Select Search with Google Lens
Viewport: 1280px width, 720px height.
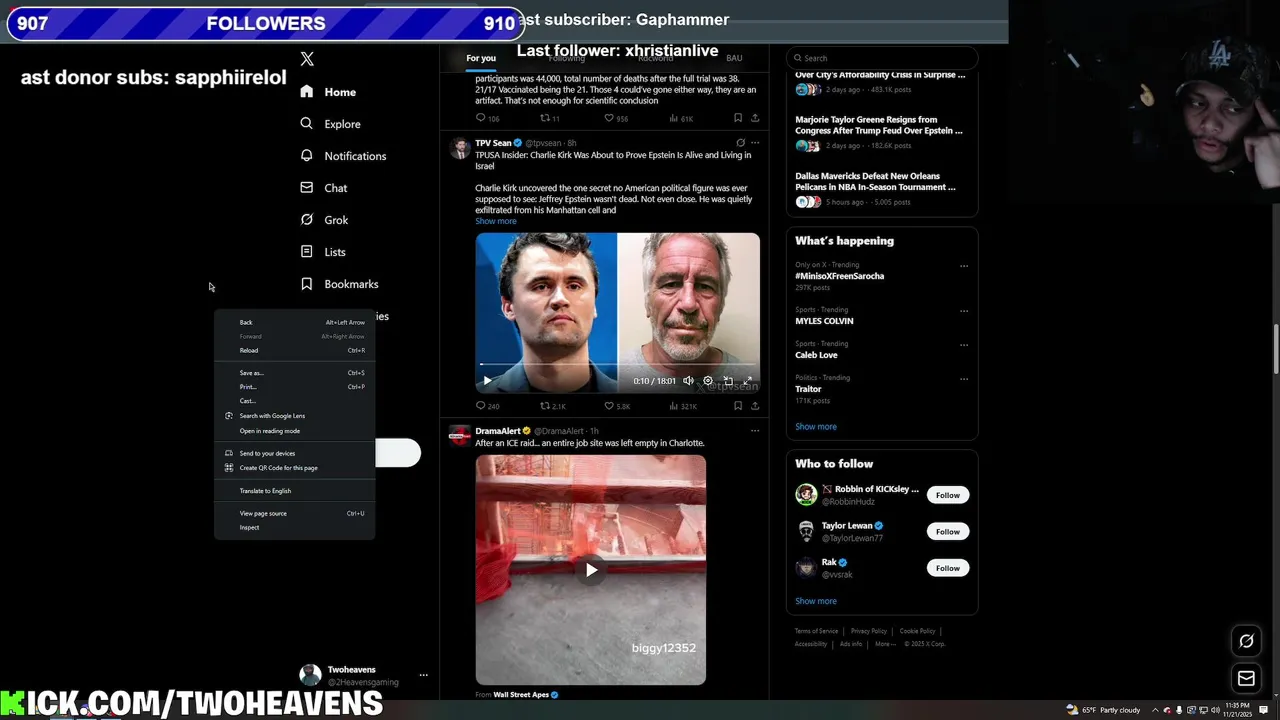point(294,416)
